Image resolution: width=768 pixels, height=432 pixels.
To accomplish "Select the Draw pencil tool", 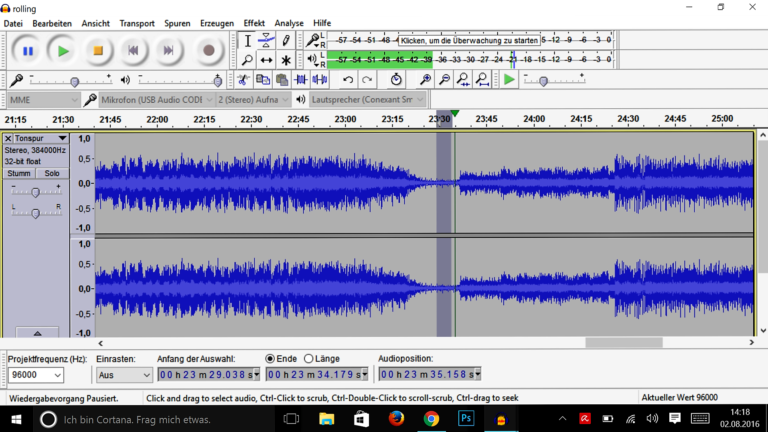I will [x=287, y=41].
